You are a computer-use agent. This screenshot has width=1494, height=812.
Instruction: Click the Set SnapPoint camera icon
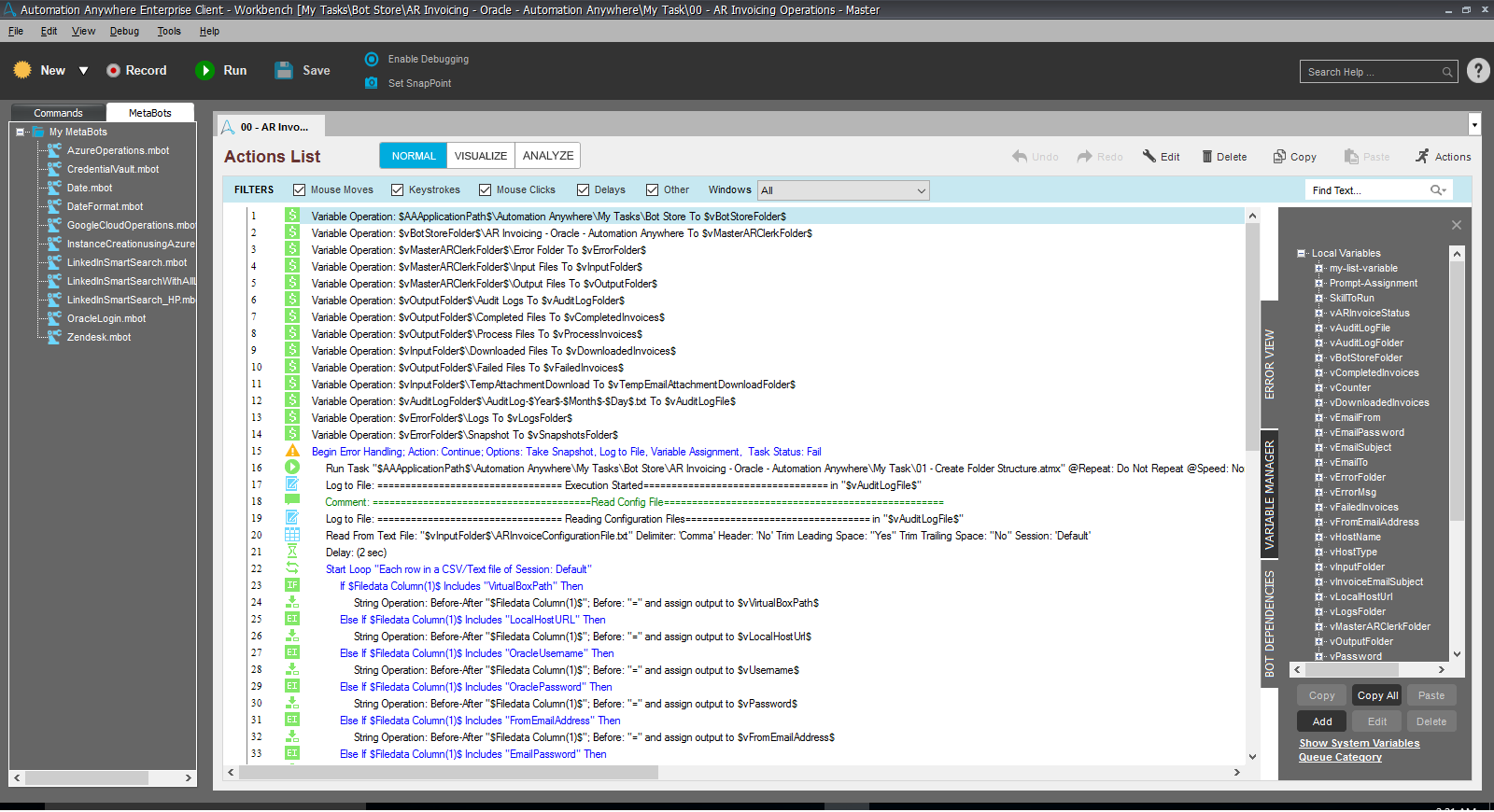point(372,83)
